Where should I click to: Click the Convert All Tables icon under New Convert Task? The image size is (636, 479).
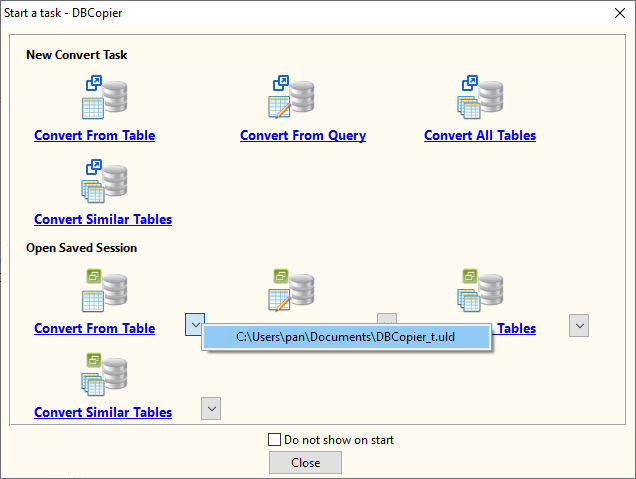coord(480,97)
